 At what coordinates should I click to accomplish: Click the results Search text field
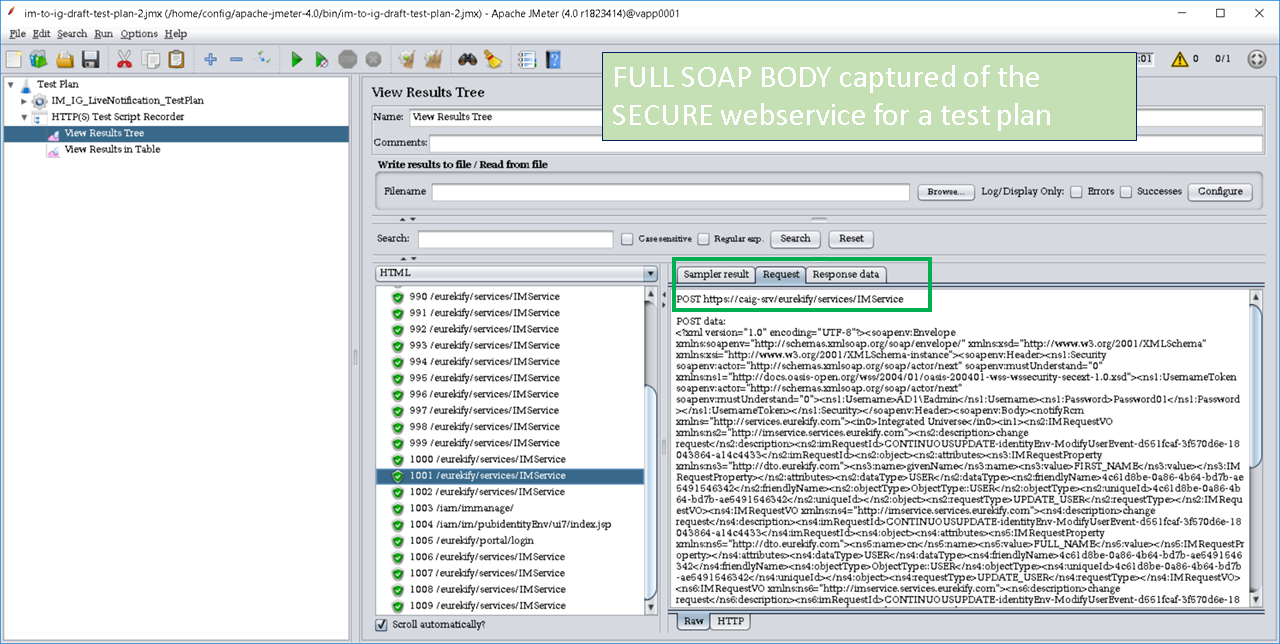tap(515, 239)
